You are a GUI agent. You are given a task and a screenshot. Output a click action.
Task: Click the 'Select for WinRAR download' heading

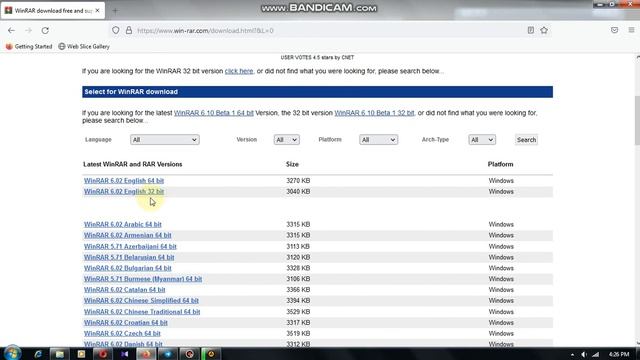[131, 92]
